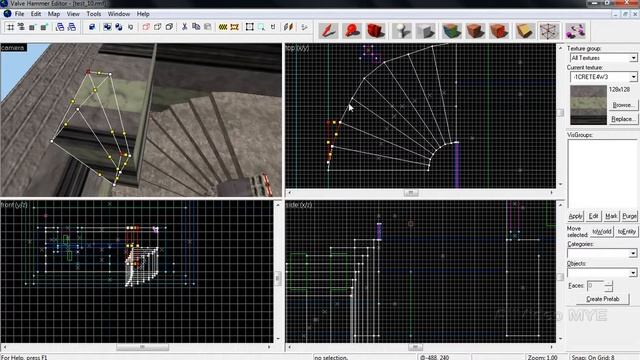
Task: Click the Replace texture button
Action: point(623,119)
